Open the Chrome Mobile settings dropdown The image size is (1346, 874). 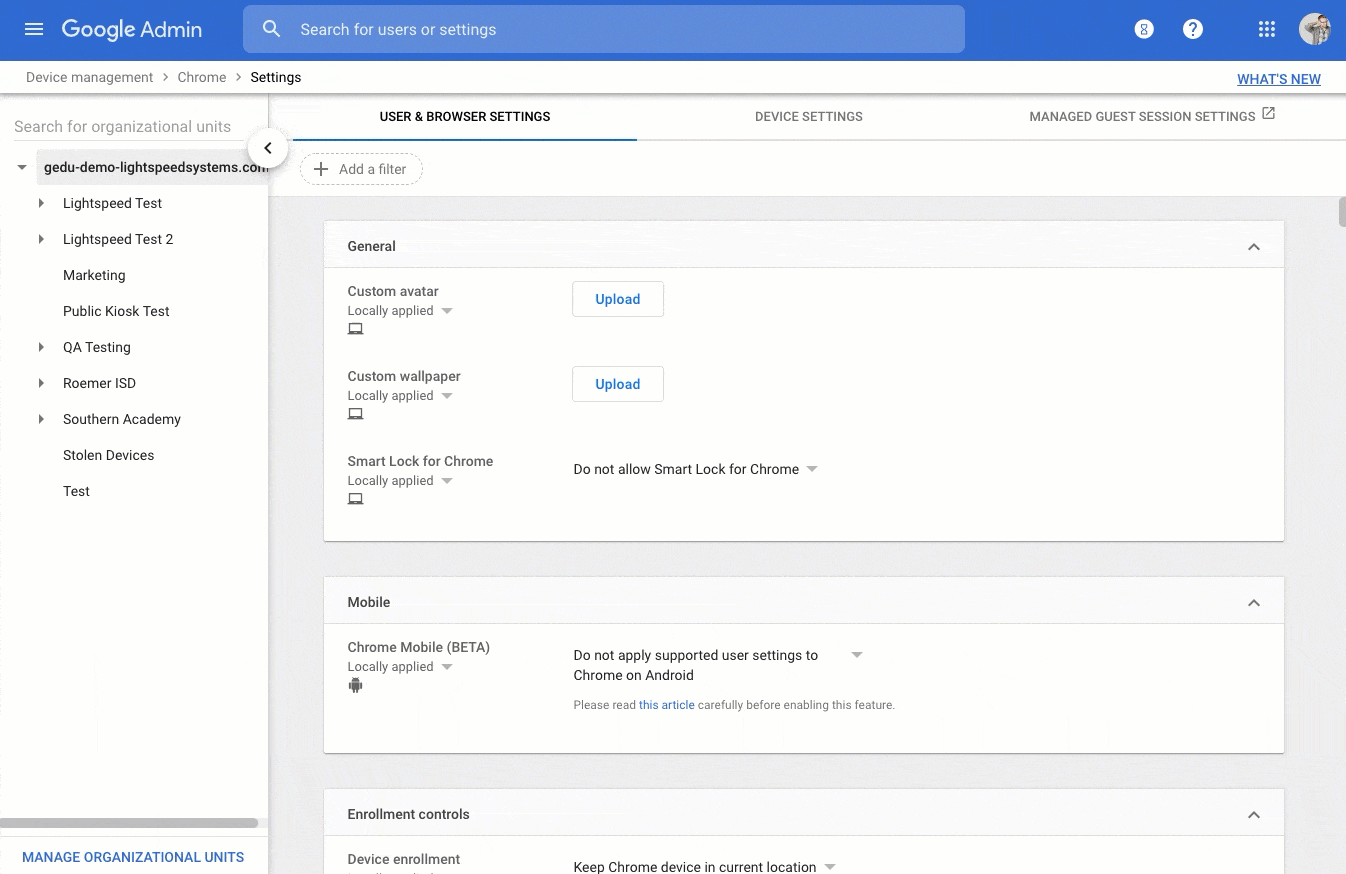coord(856,655)
